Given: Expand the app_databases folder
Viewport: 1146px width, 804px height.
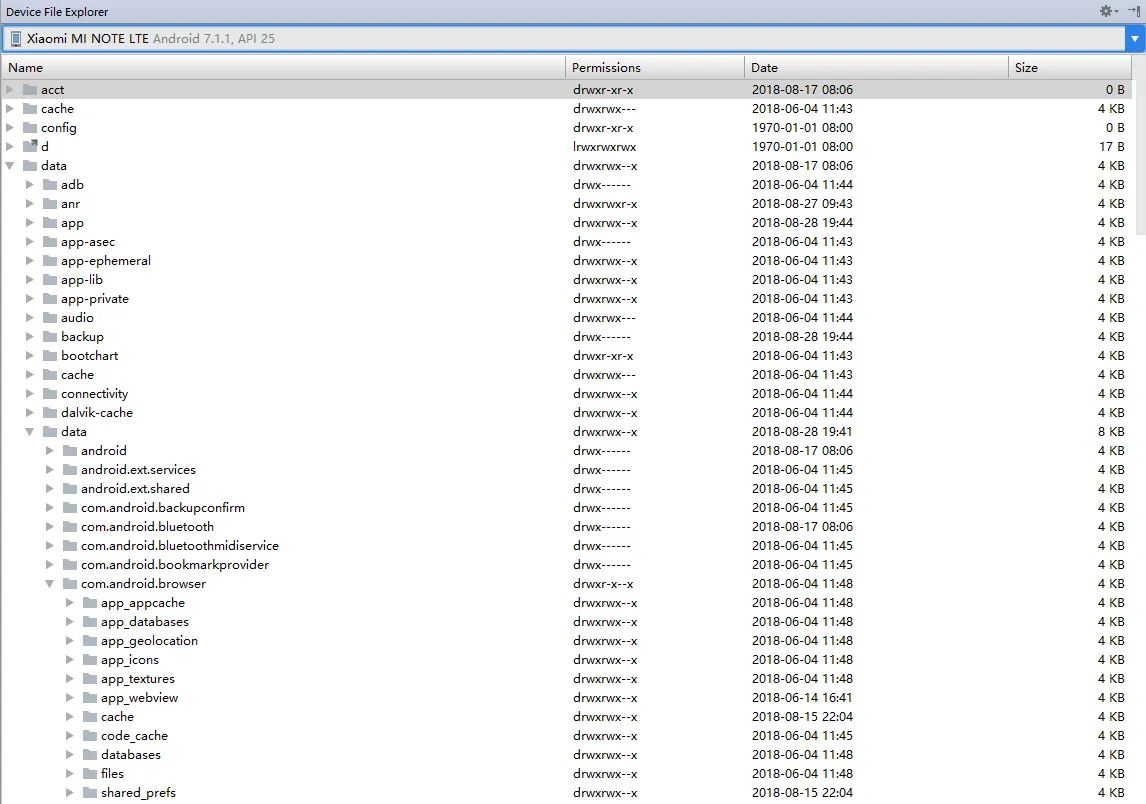Looking at the screenshot, I should click(x=69, y=621).
